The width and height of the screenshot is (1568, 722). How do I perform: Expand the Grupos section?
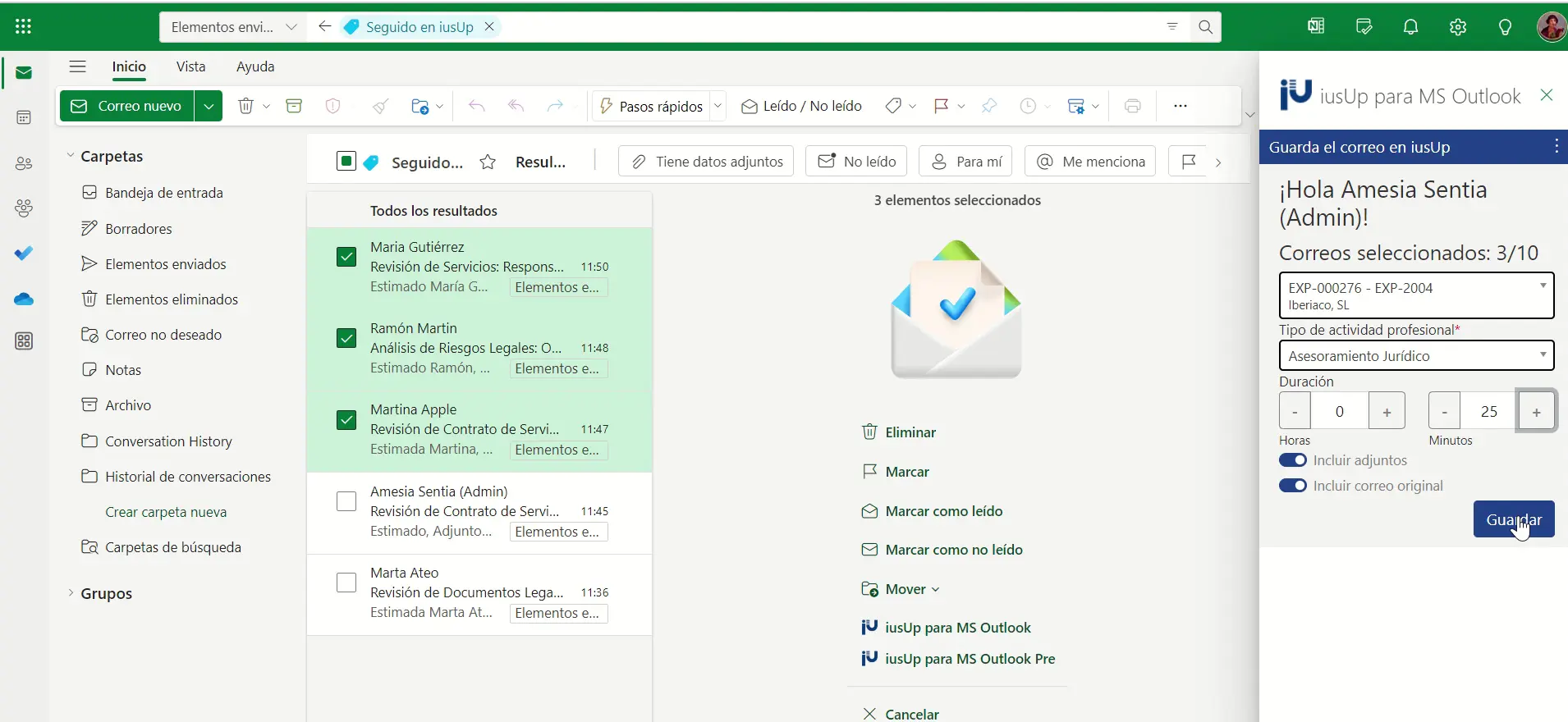(x=71, y=593)
